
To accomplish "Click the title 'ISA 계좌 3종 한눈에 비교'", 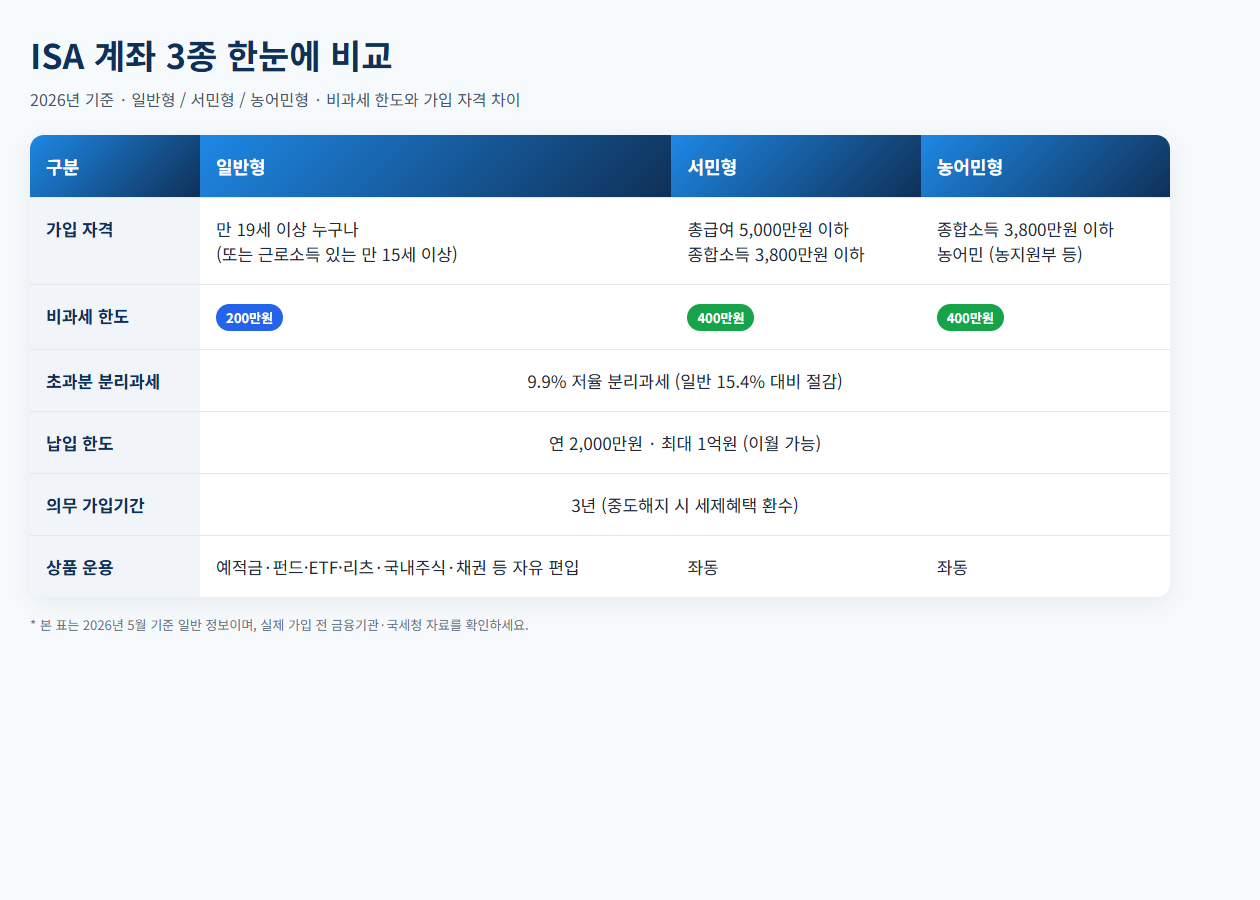I will (x=211, y=56).
